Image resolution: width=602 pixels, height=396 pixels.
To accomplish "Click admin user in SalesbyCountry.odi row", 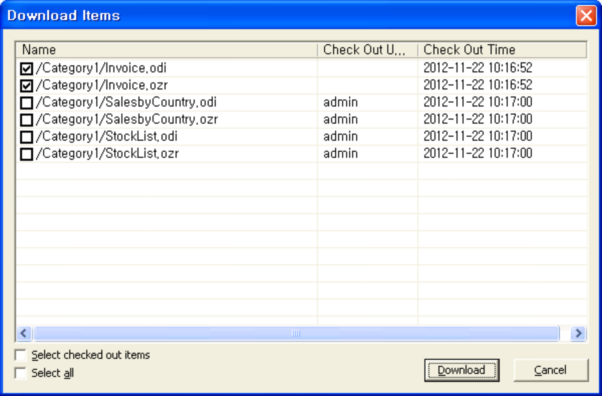I will click(341, 102).
